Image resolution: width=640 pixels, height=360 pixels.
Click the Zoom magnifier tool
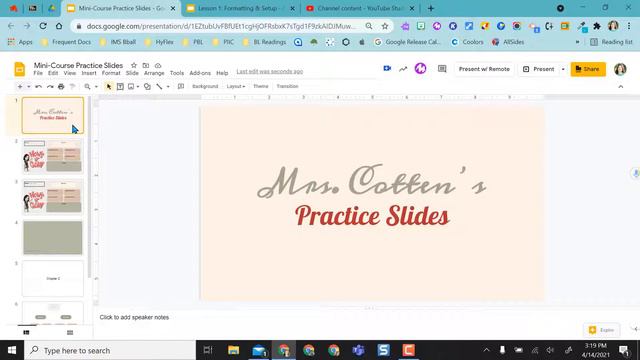click(x=87, y=87)
